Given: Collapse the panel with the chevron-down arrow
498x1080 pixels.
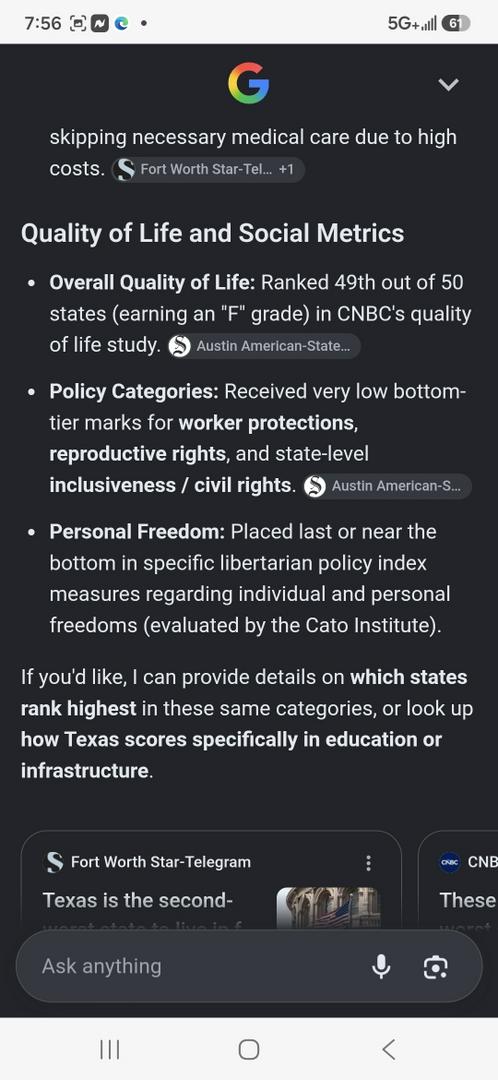Looking at the screenshot, I should [x=448, y=85].
